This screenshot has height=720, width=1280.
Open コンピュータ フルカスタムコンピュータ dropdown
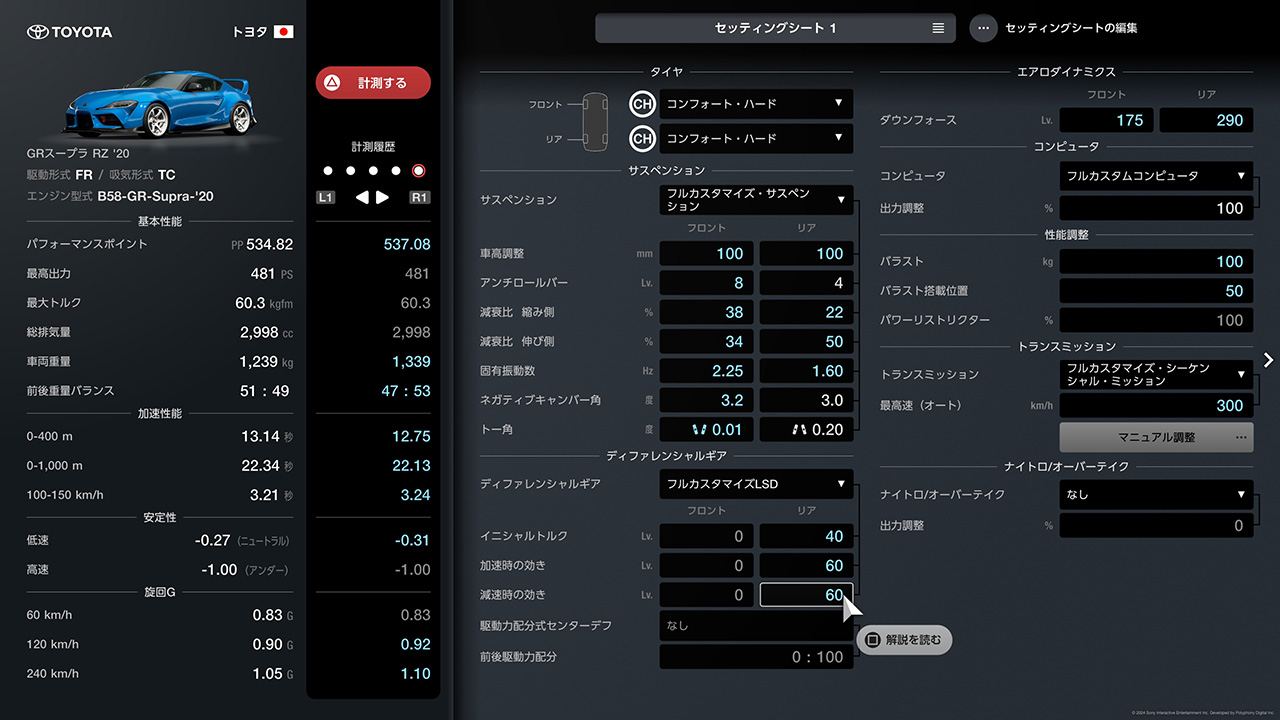pyautogui.click(x=1156, y=176)
